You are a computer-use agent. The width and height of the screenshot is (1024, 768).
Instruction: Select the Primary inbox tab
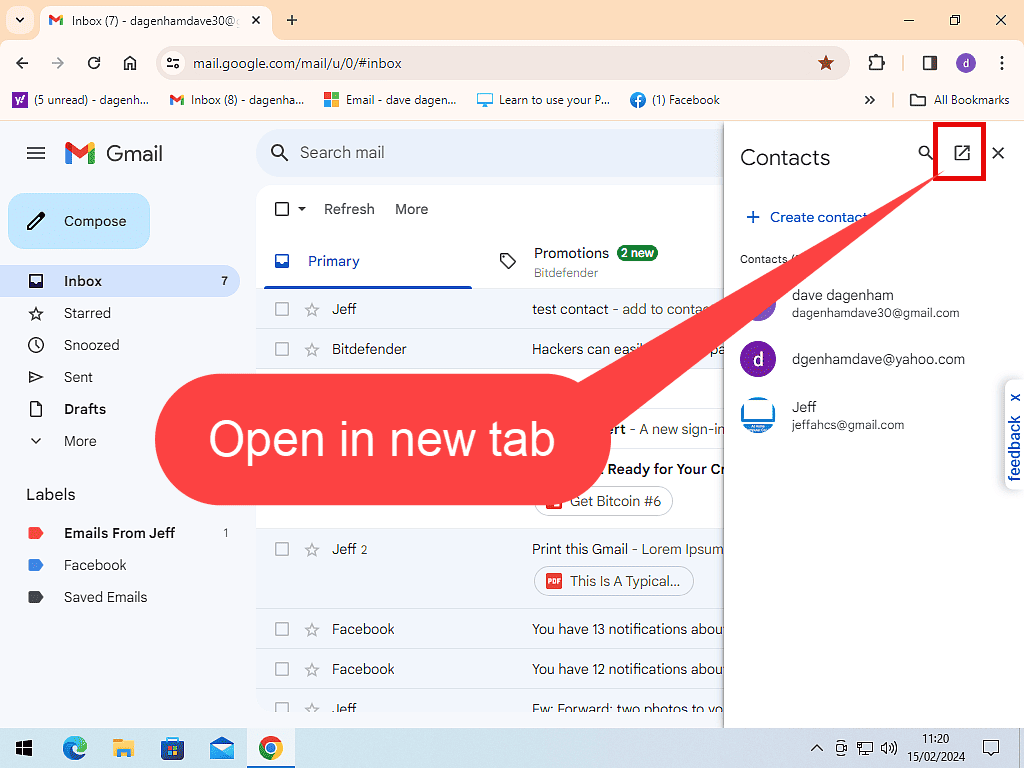click(333, 261)
